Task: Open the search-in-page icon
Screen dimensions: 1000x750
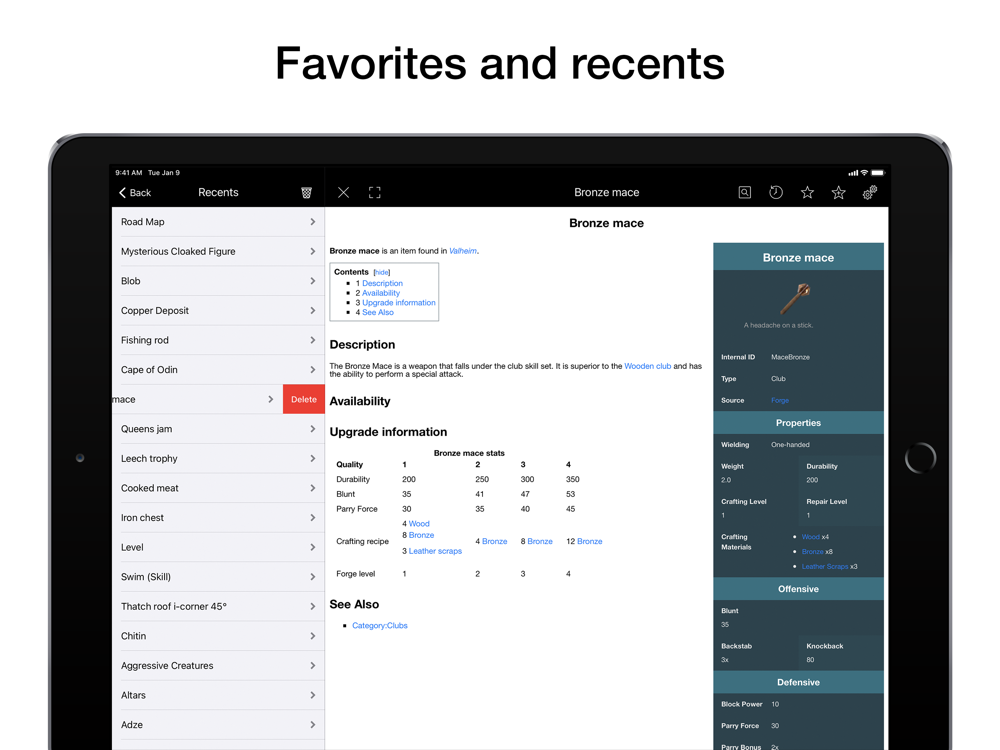Action: [x=744, y=193]
